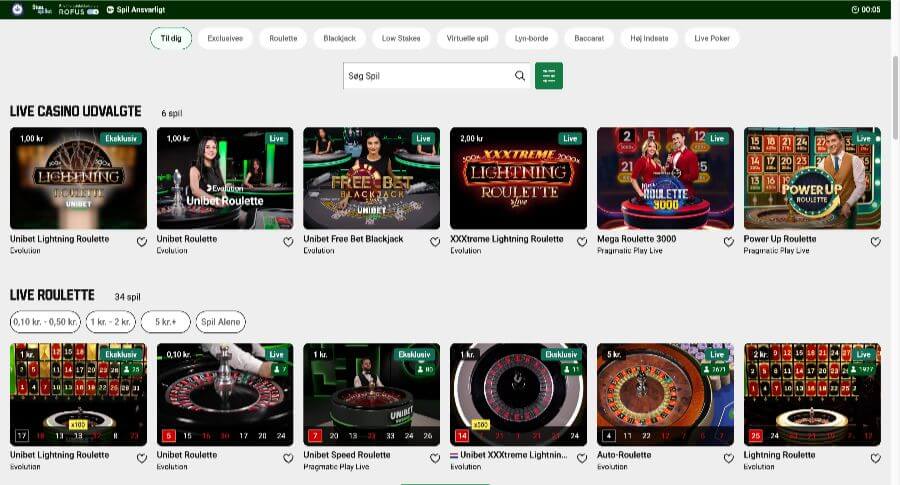This screenshot has height=485, width=900.
Task: Select the Lyn-borde tab
Action: pyautogui.click(x=532, y=38)
